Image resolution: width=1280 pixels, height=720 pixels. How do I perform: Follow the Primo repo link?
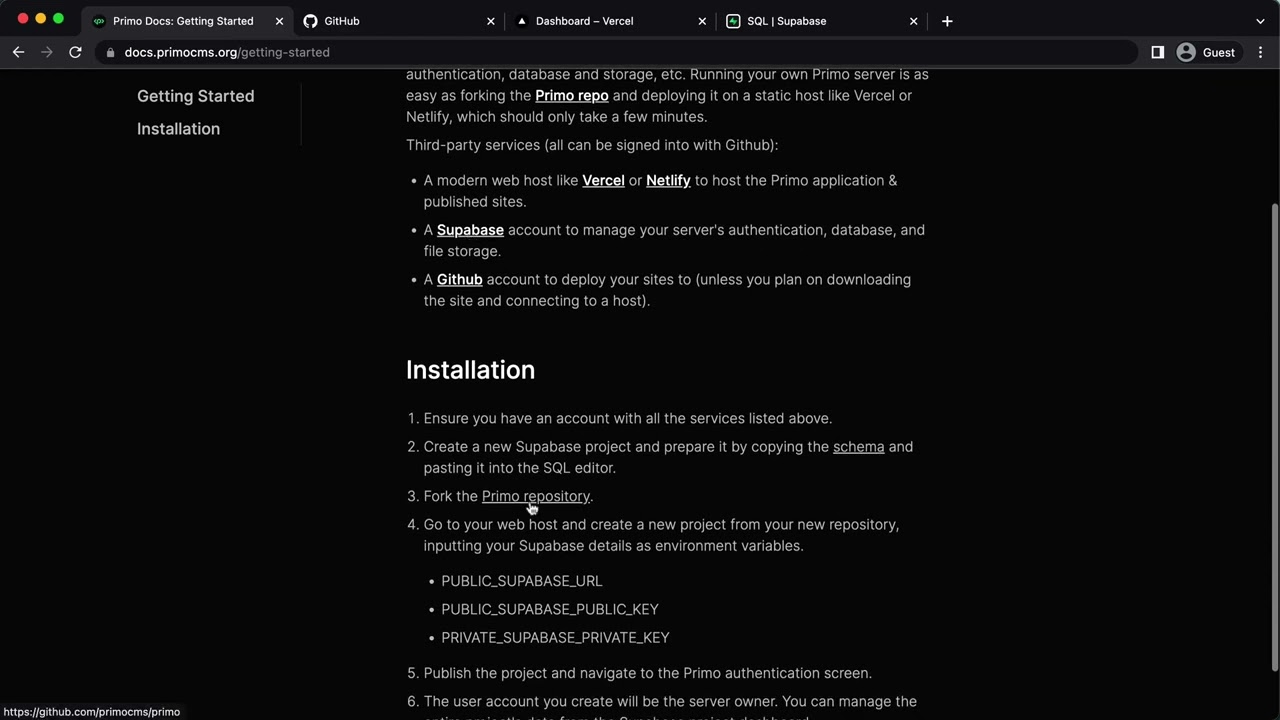tap(572, 96)
